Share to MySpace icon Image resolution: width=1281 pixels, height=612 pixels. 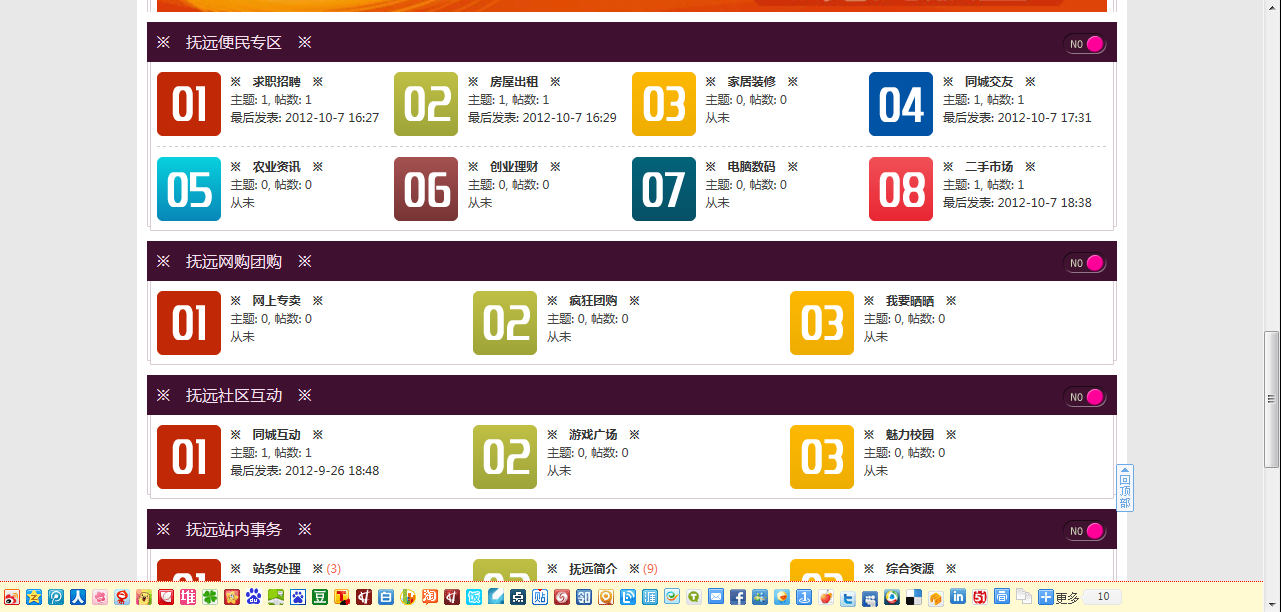point(870,598)
